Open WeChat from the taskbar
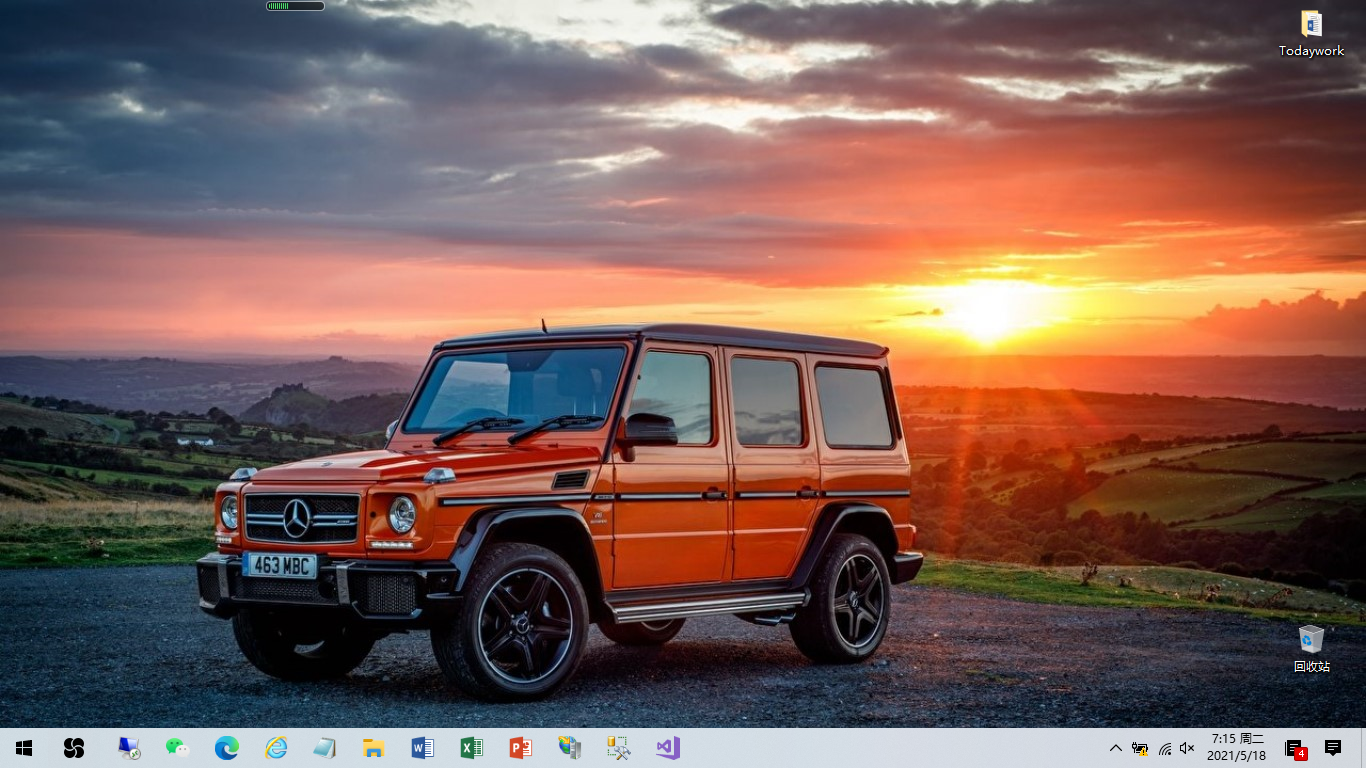This screenshot has height=768, width=1366. click(178, 748)
